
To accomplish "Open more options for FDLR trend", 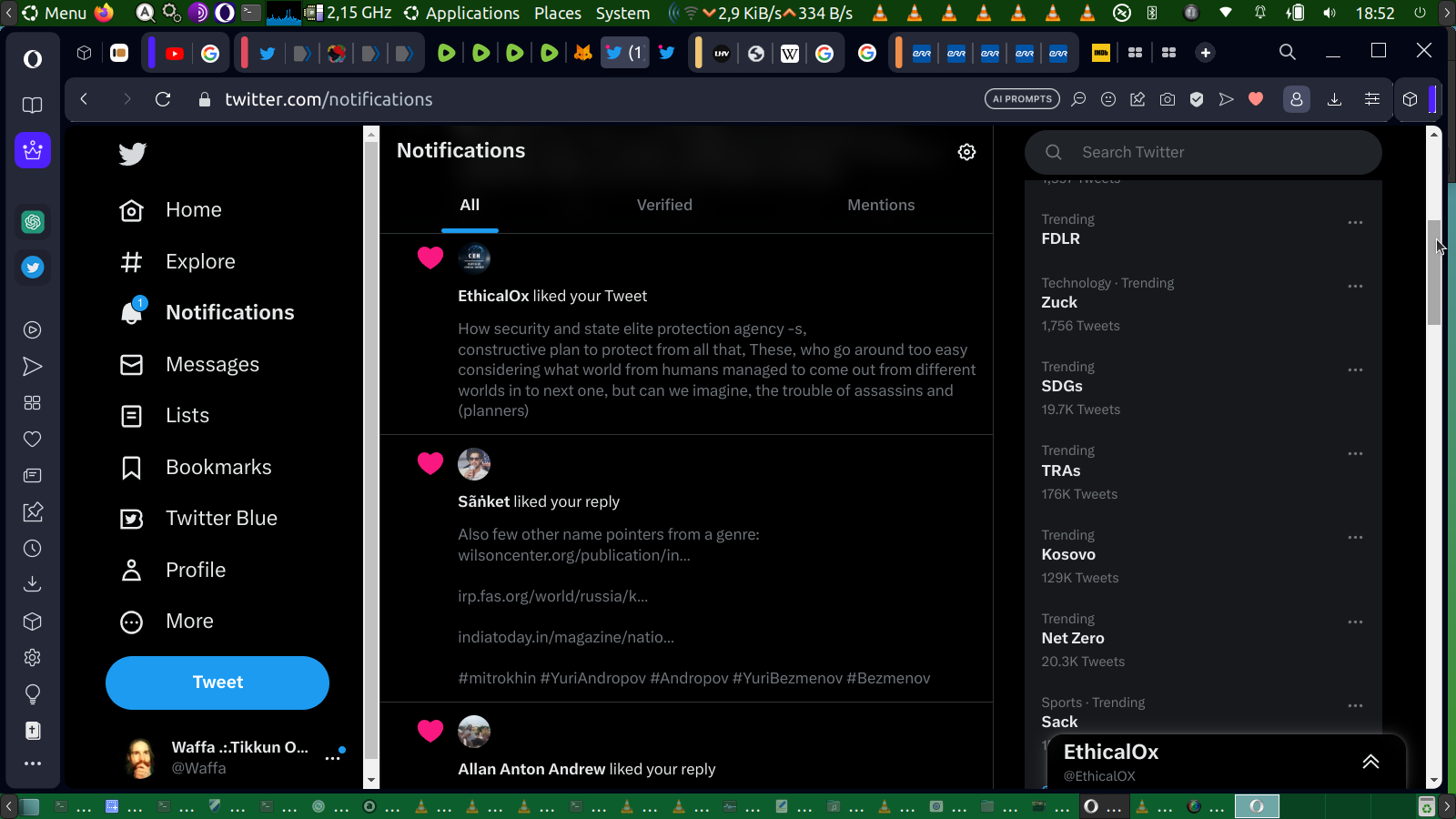I will coord(1355,223).
